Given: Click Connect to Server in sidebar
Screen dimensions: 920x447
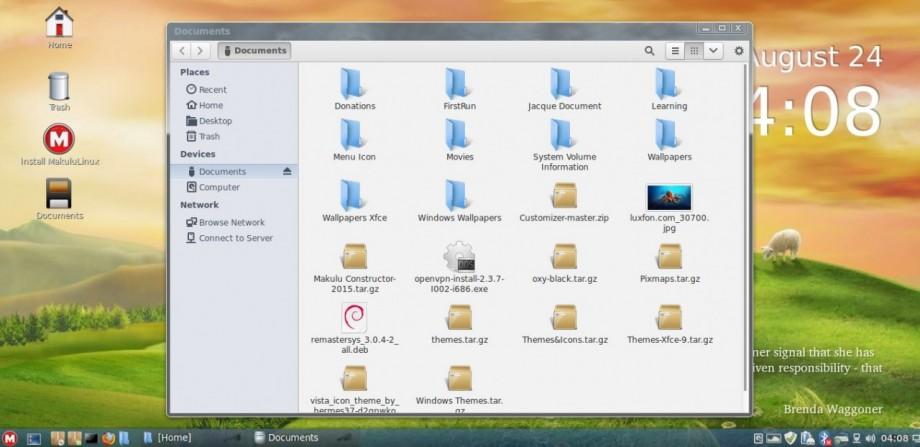Looking at the screenshot, I should tap(229, 238).
